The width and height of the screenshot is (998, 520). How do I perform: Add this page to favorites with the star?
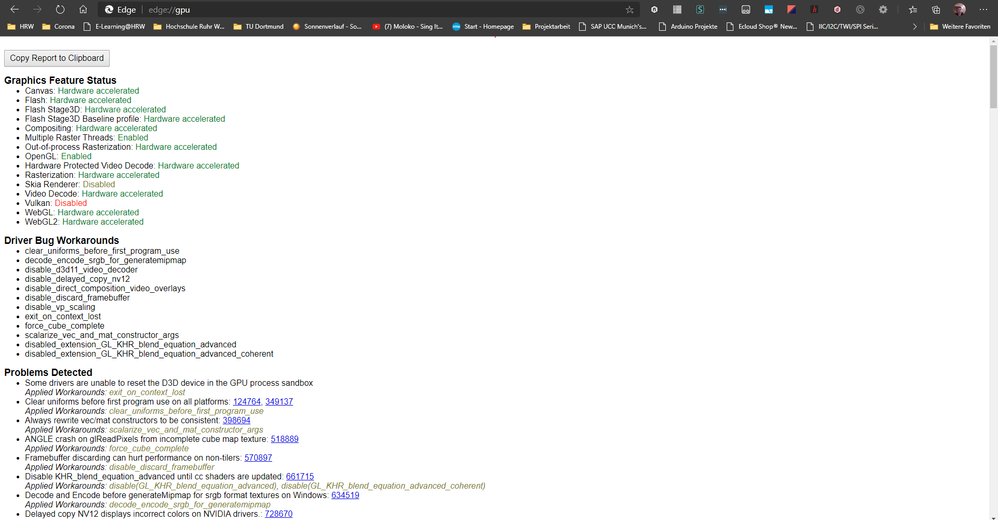(x=629, y=10)
